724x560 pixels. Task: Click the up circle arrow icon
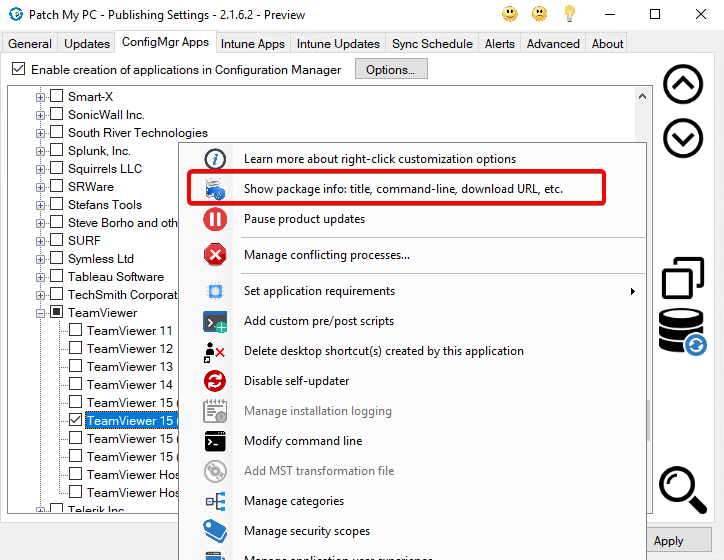(x=683, y=84)
